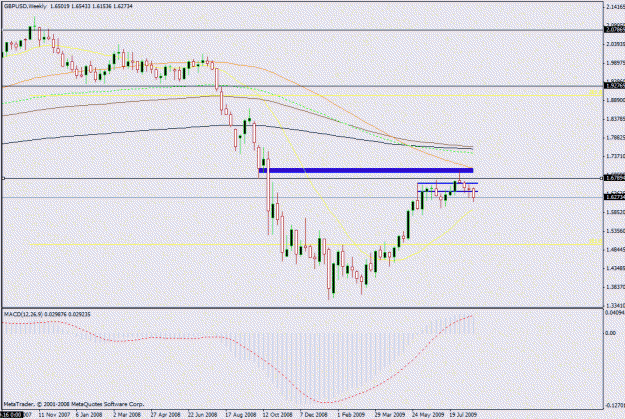Click the 24 May 2009 date label
This screenshot has width=625, height=419.
pyautogui.click(x=428, y=415)
